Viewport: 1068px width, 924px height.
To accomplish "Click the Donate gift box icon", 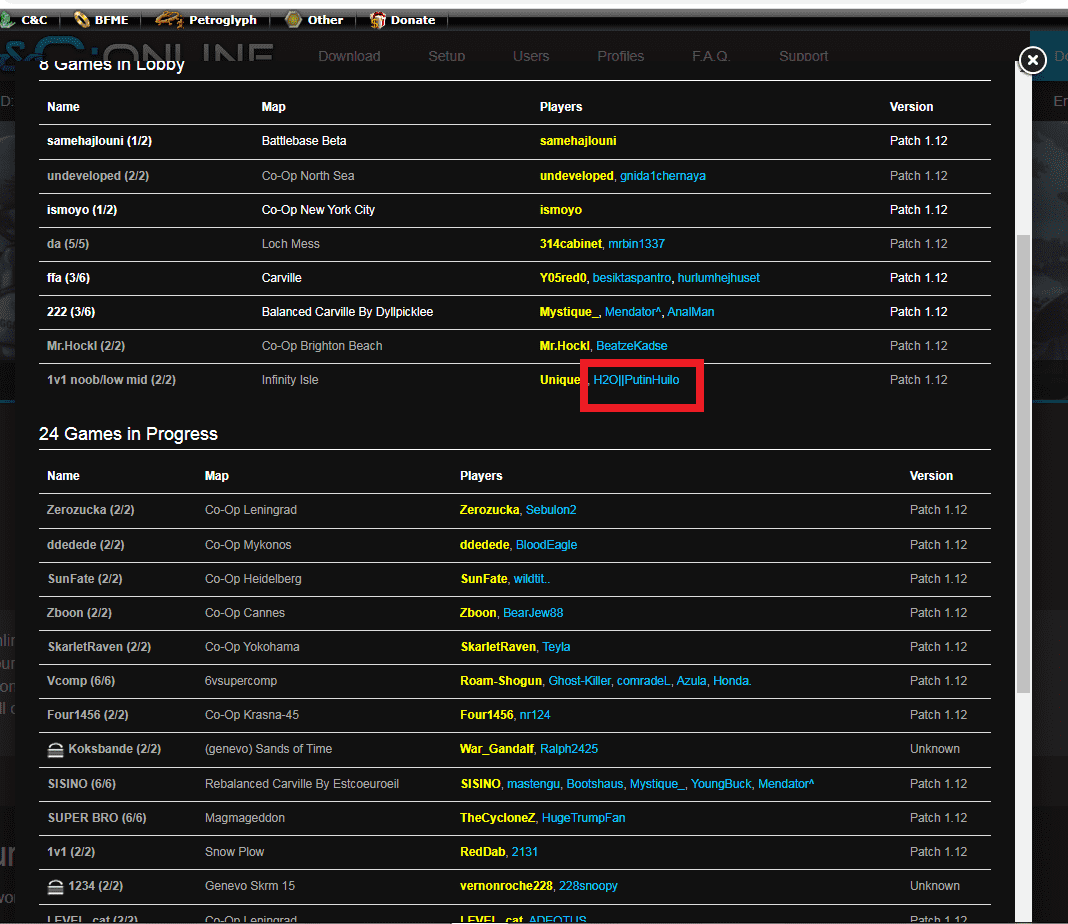I will pyautogui.click(x=377, y=19).
